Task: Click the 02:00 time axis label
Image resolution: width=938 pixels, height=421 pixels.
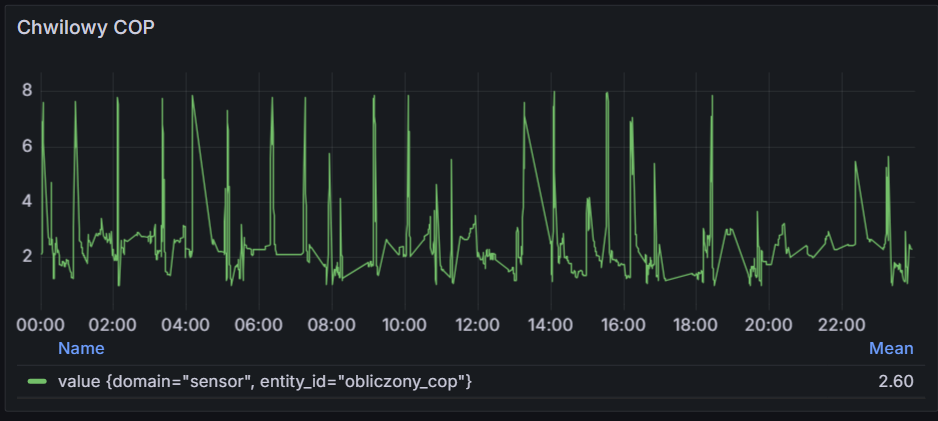Action: 113,325
